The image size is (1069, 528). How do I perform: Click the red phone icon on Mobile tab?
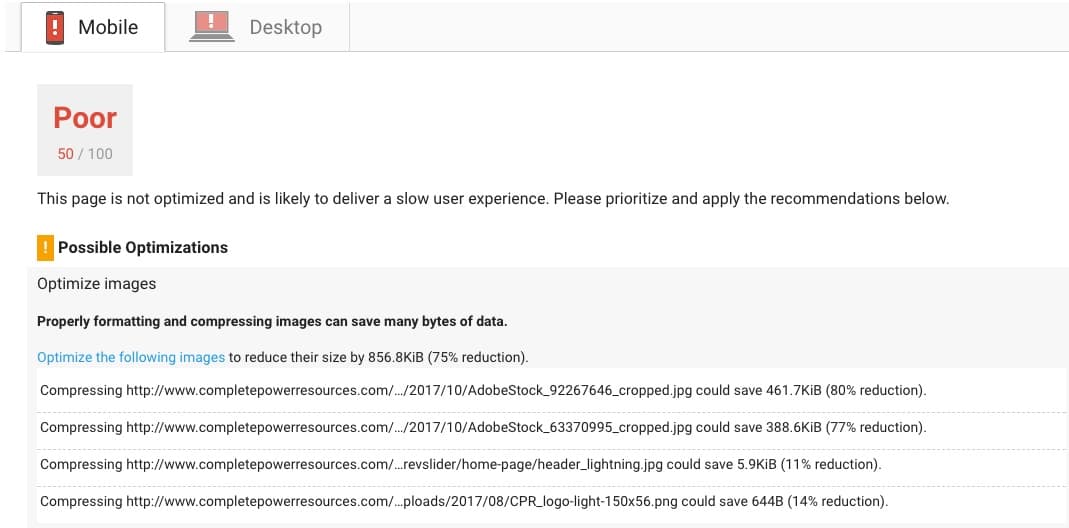[x=55, y=28]
